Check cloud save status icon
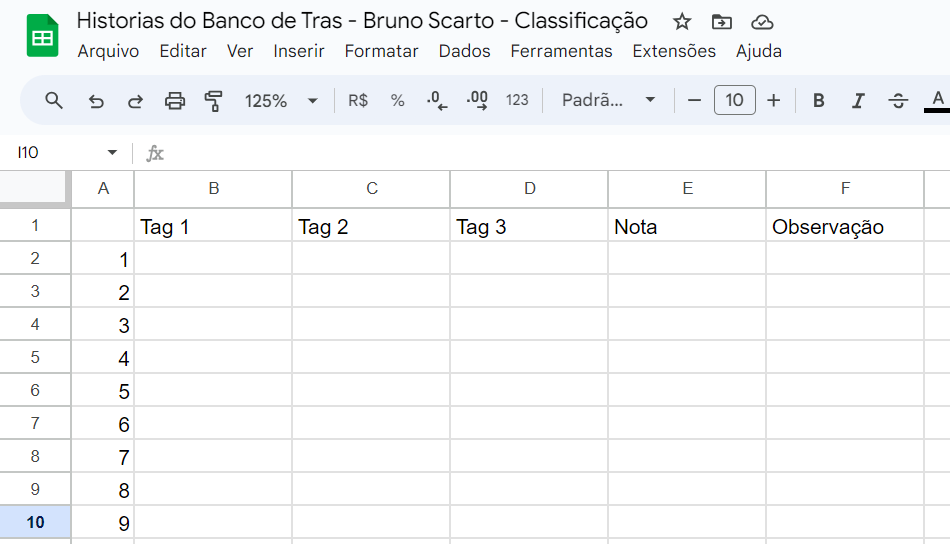Viewport: 950px width, 544px height. click(762, 22)
